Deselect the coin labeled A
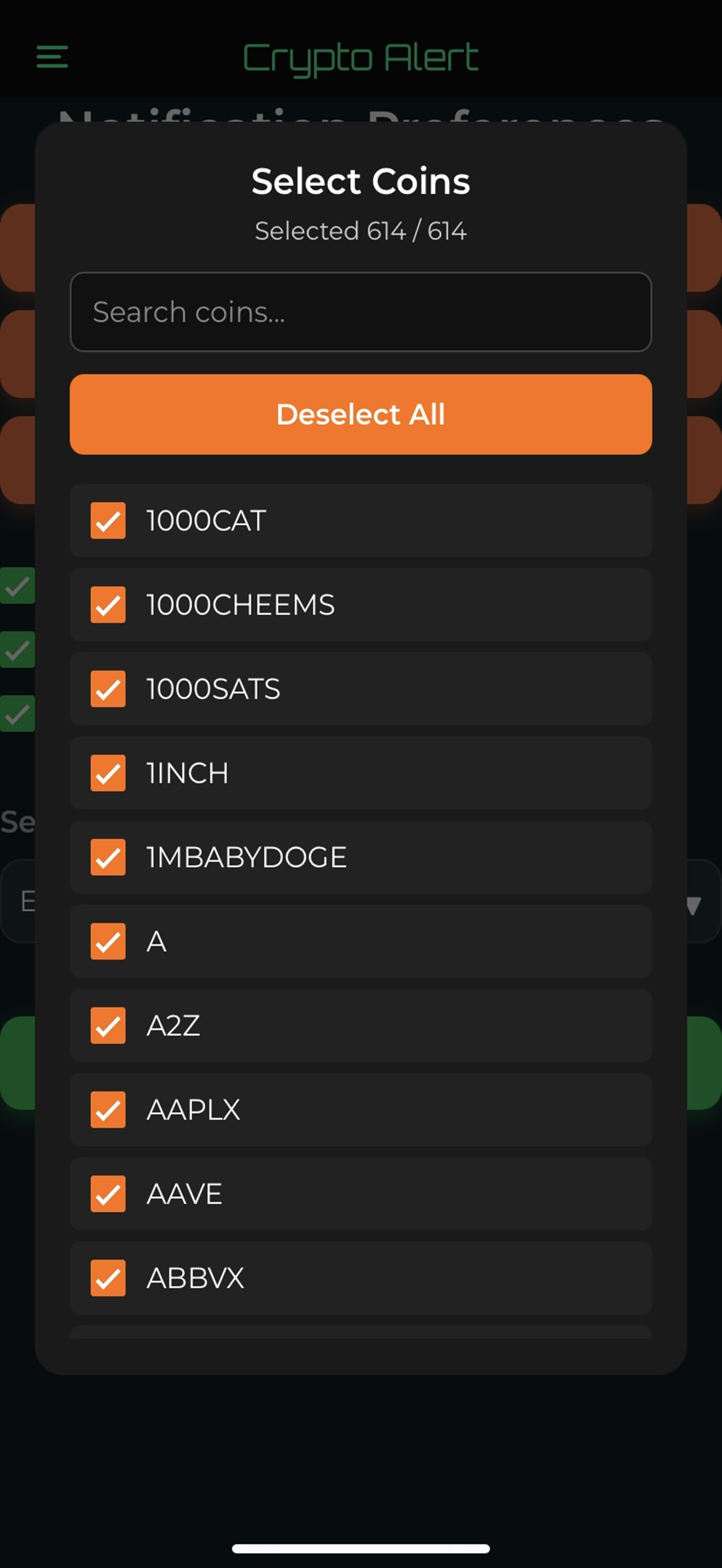722x1568 pixels. pos(108,941)
